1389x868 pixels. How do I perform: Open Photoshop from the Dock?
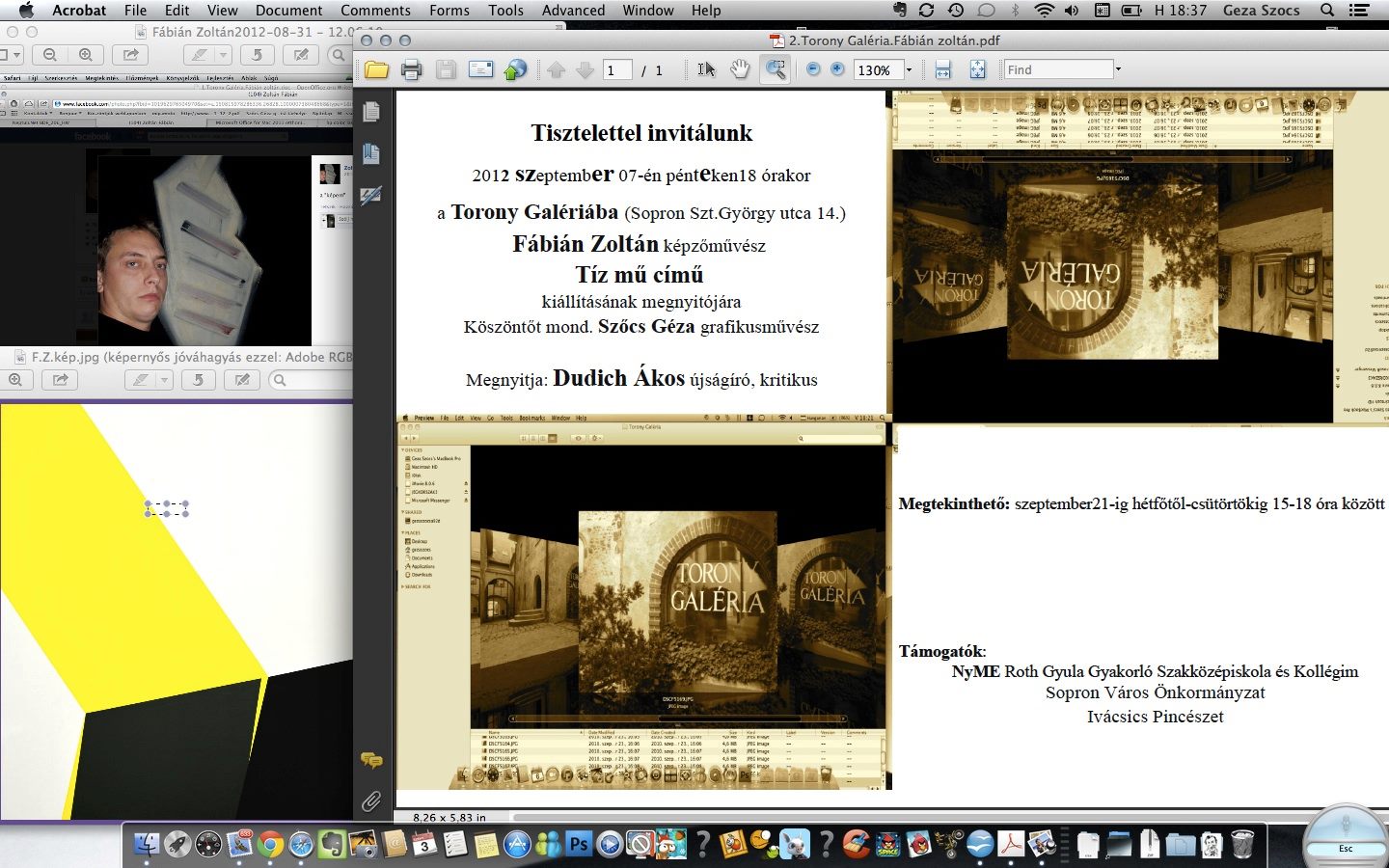[x=579, y=844]
